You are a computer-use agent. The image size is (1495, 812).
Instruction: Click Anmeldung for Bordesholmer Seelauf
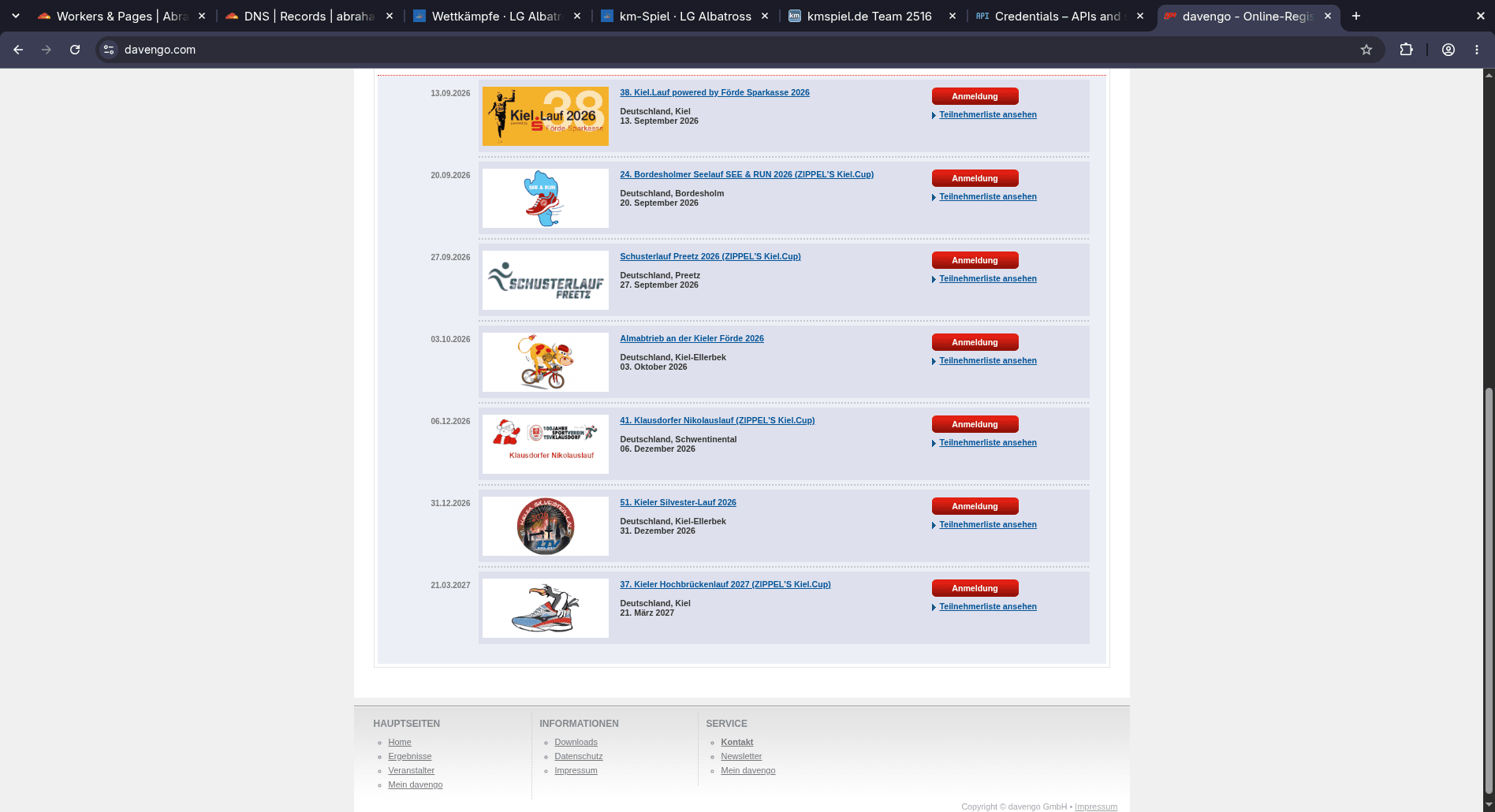(x=975, y=178)
